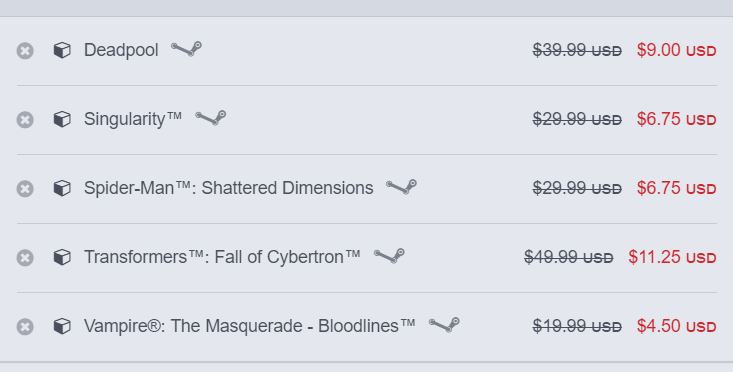Click box icon beside Transformers title
Image resolution: width=733 pixels, height=372 pixels.
(x=62, y=257)
